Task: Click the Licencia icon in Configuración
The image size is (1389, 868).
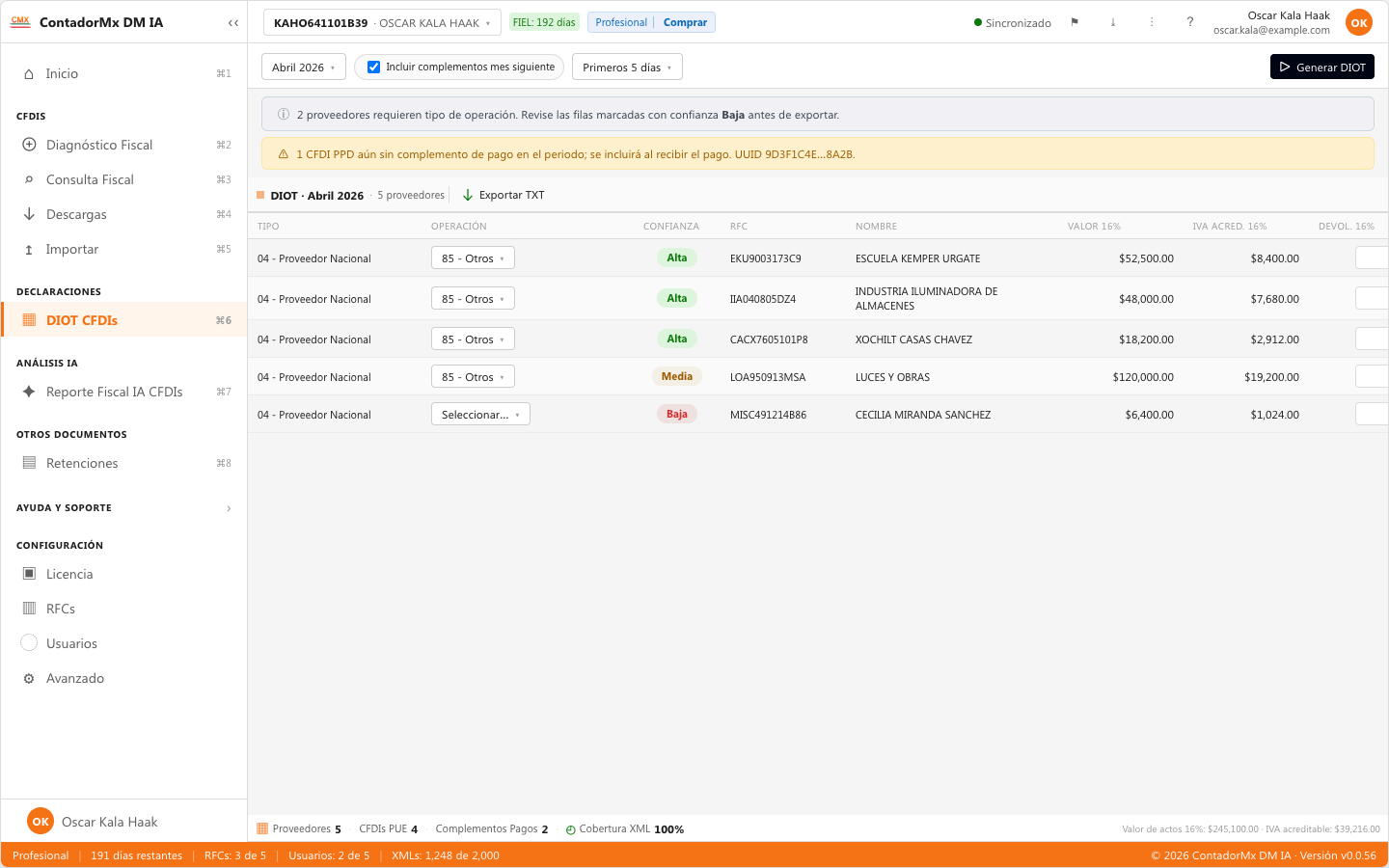Action: (29, 574)
